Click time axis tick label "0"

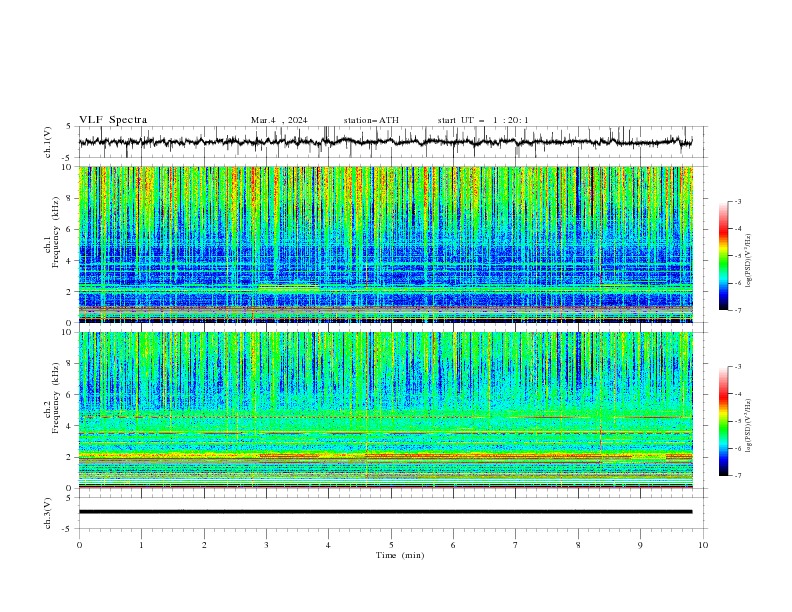pyautogui.click(x=79, y=545)
